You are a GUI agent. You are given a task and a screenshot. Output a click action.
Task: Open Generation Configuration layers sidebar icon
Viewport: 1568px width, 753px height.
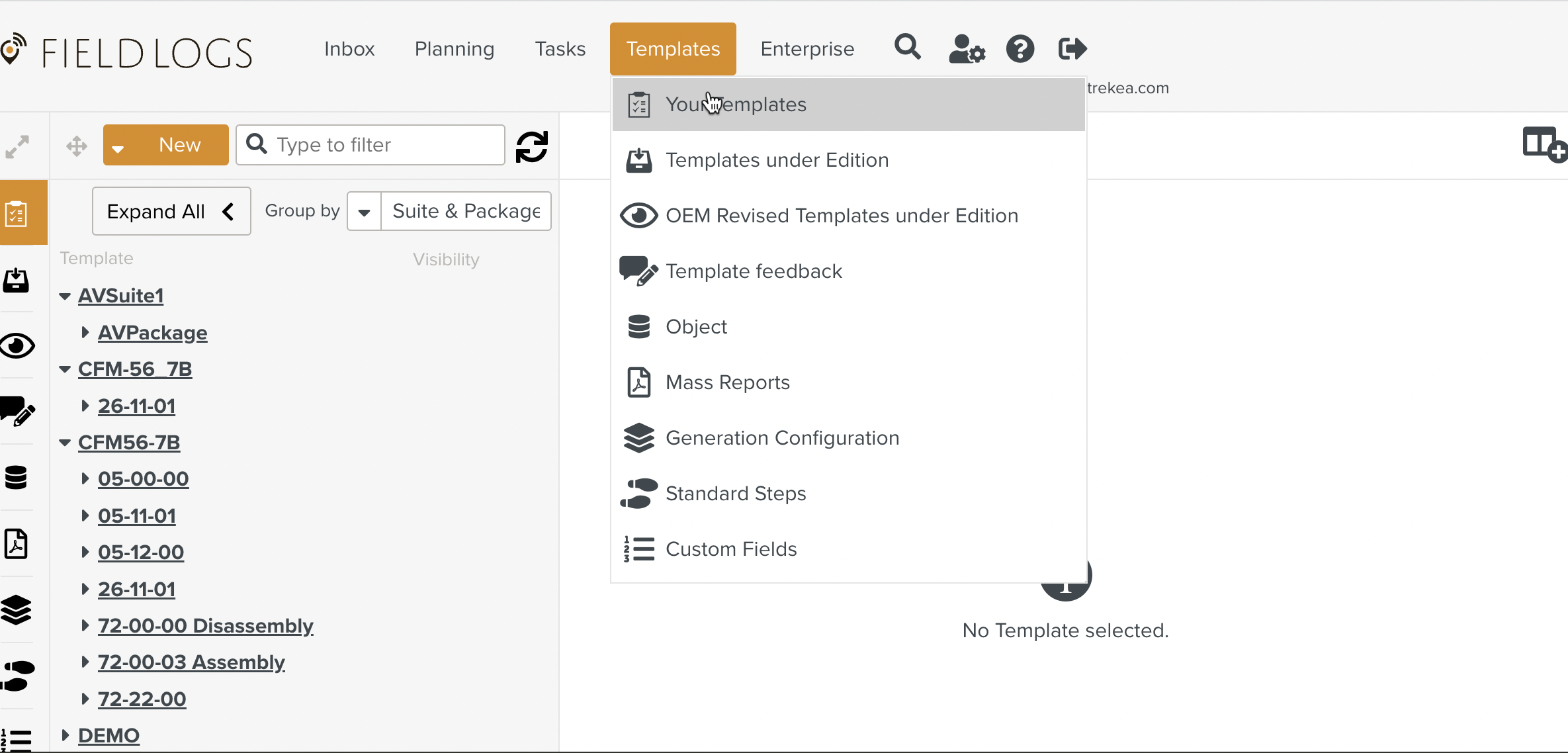[x=17, y=609]
